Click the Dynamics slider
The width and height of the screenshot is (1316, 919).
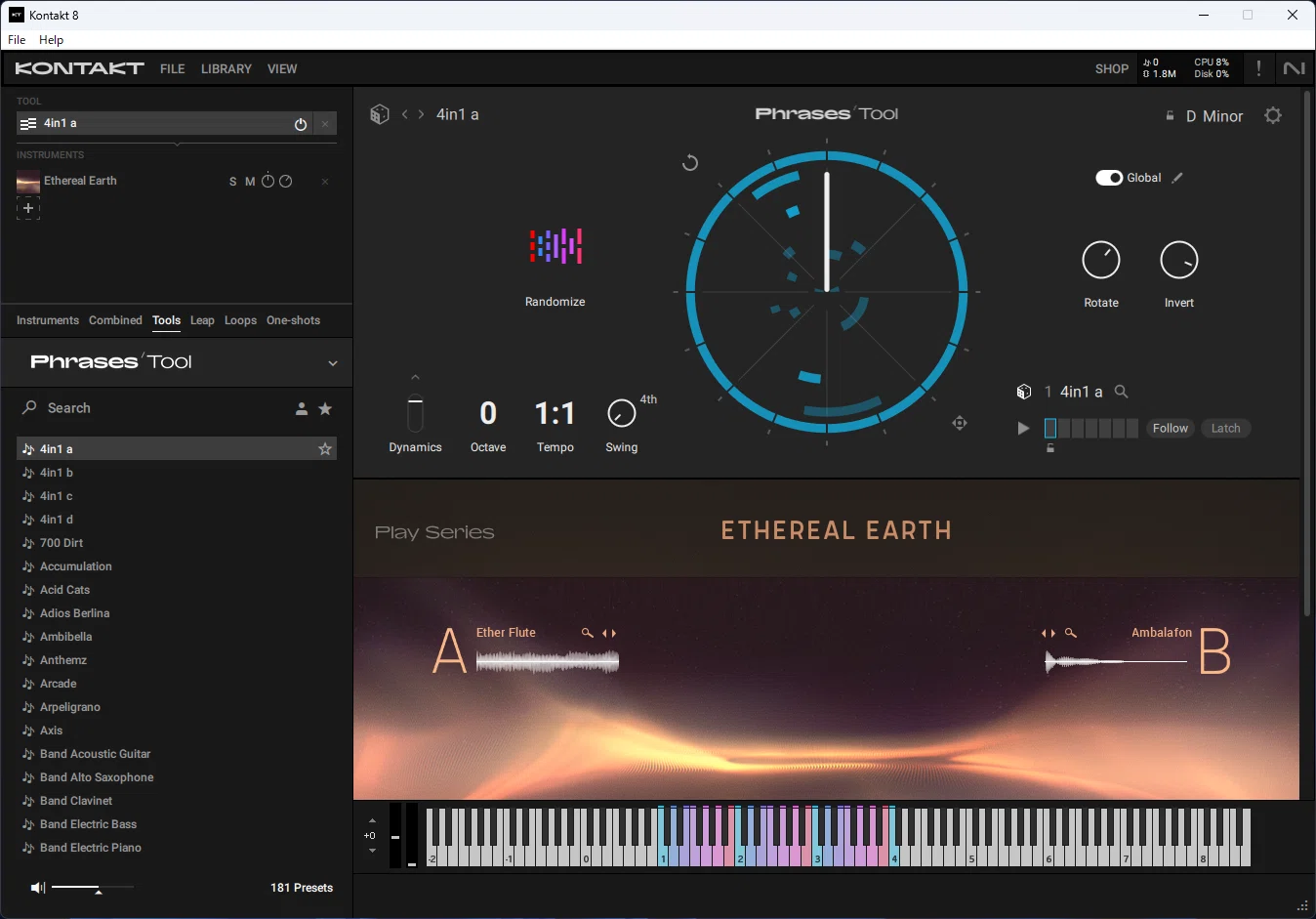tap(415, 413)
